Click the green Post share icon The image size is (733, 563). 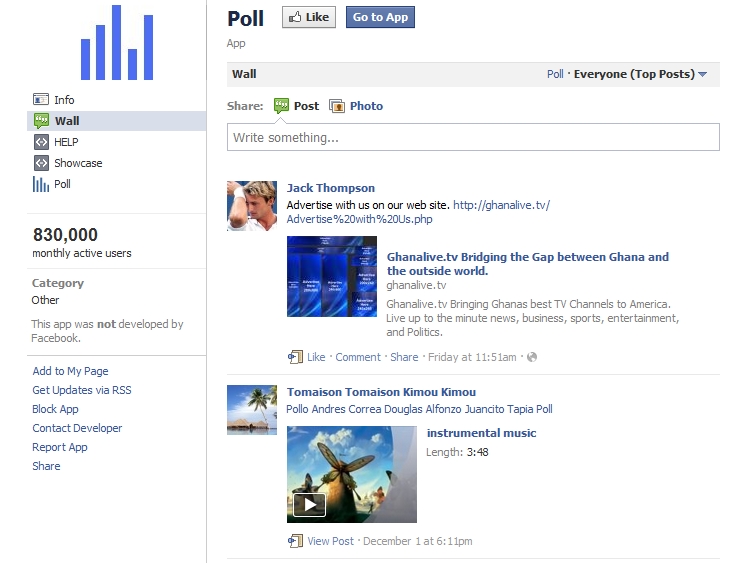point(281,106)
